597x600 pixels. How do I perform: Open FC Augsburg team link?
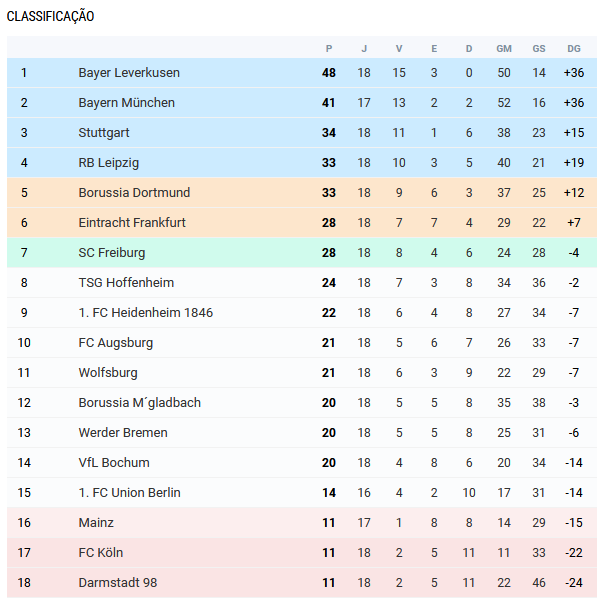coord(116,342)
